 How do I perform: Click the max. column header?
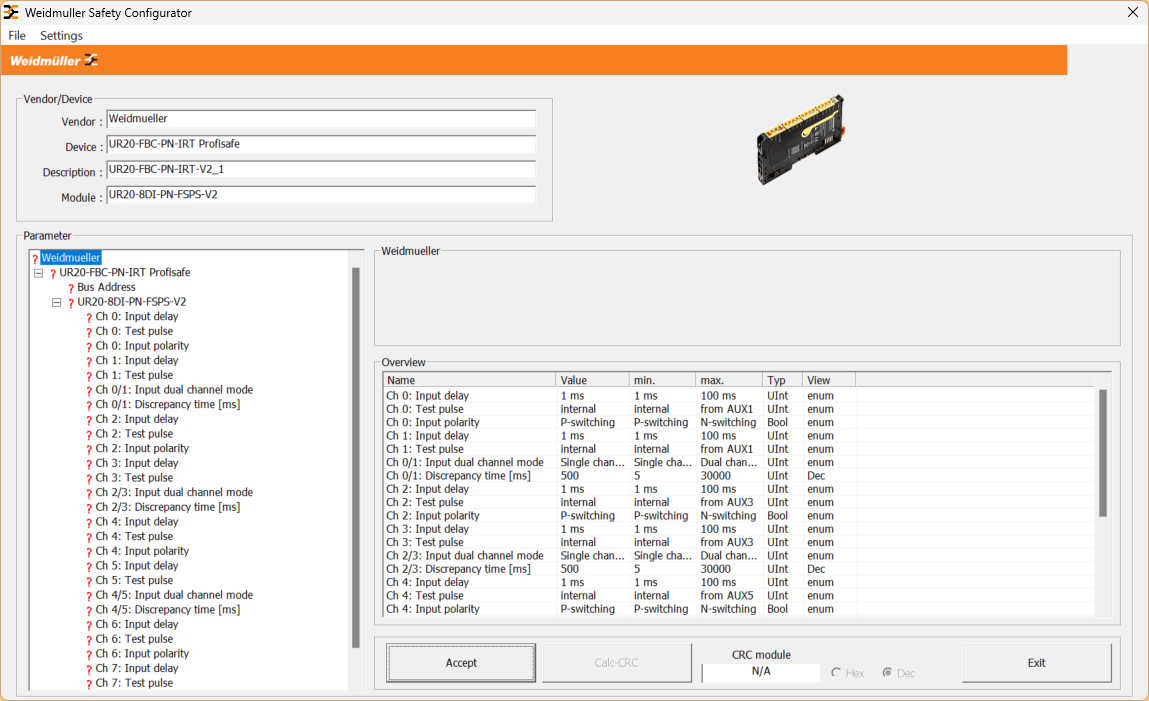pyautogui.click(x=728, y=380)
